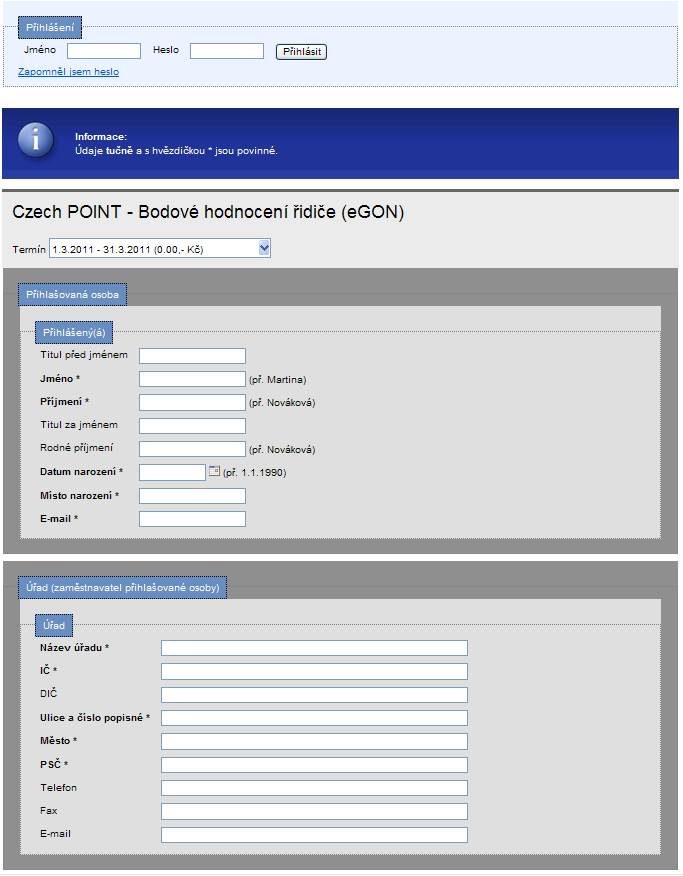Click the Fax input field
The width and height of the screenshot is (683, 876).
click(314, 811)
